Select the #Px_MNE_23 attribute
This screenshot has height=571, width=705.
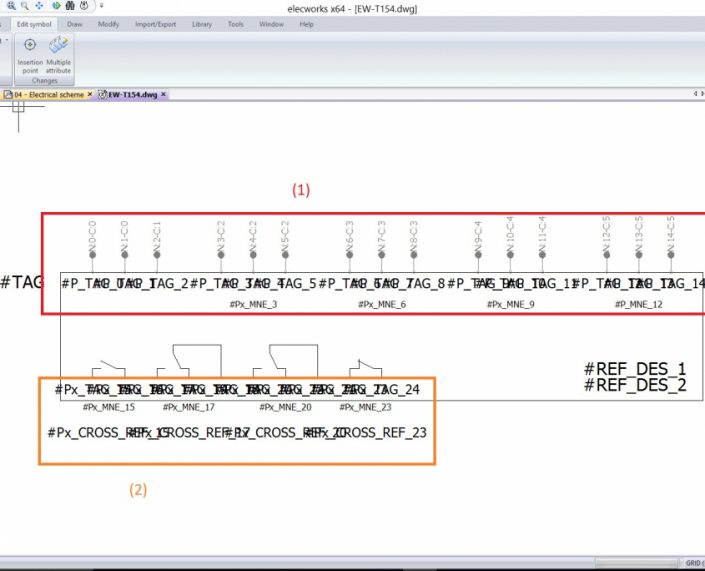tap(365, 407)
